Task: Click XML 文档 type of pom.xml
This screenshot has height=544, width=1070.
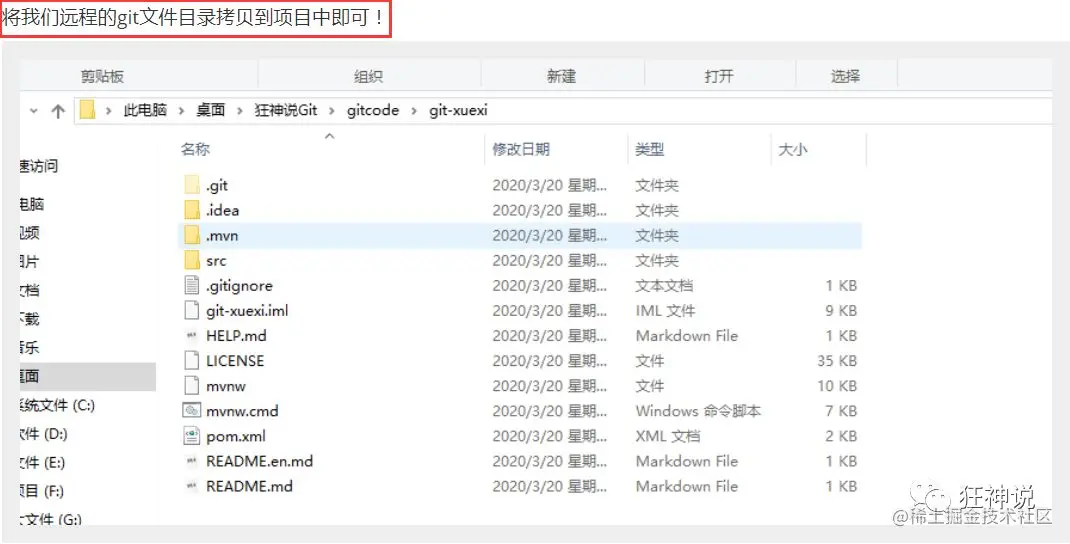Action: 667,436
